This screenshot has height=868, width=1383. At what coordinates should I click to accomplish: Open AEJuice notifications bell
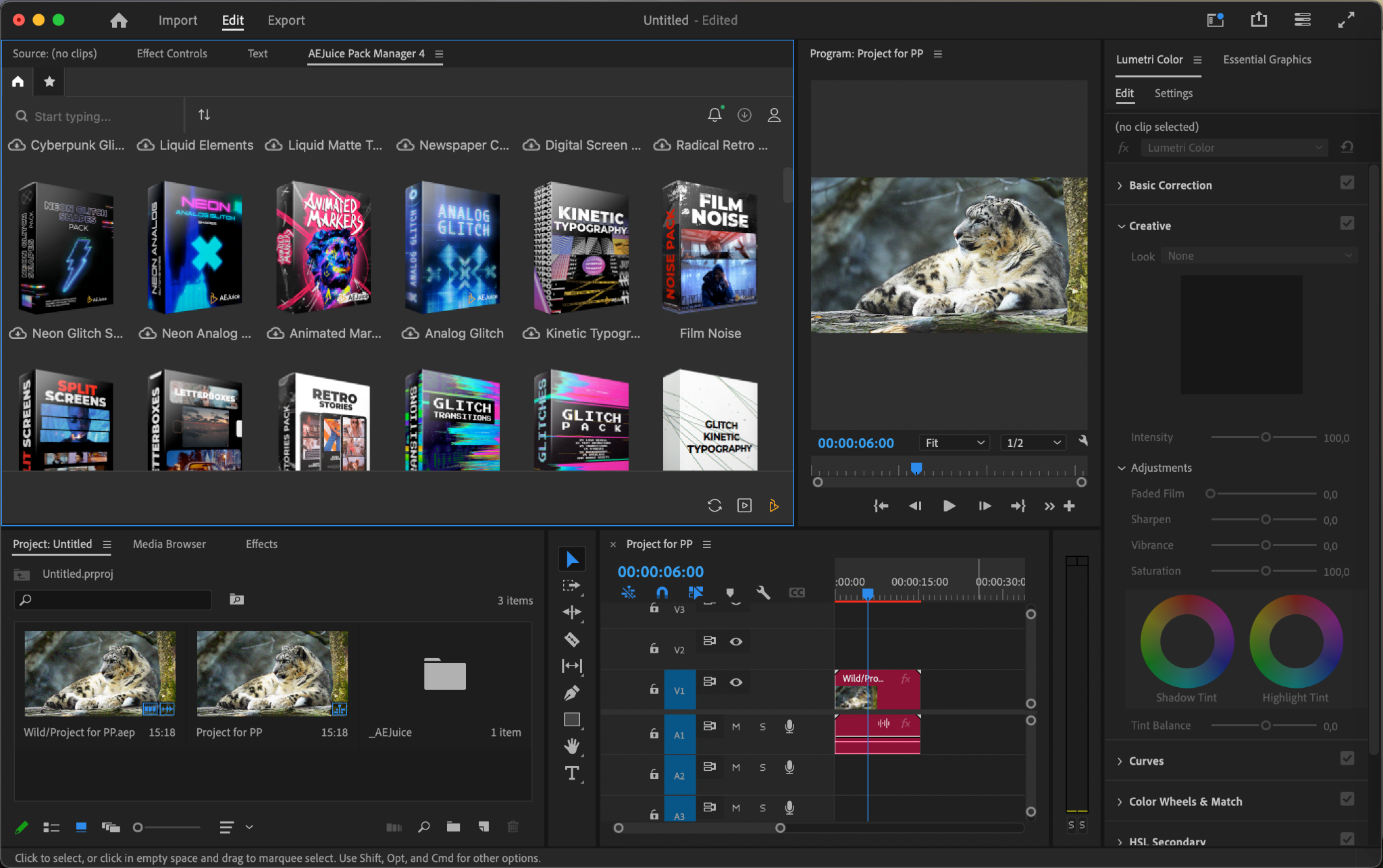(714, 115)
